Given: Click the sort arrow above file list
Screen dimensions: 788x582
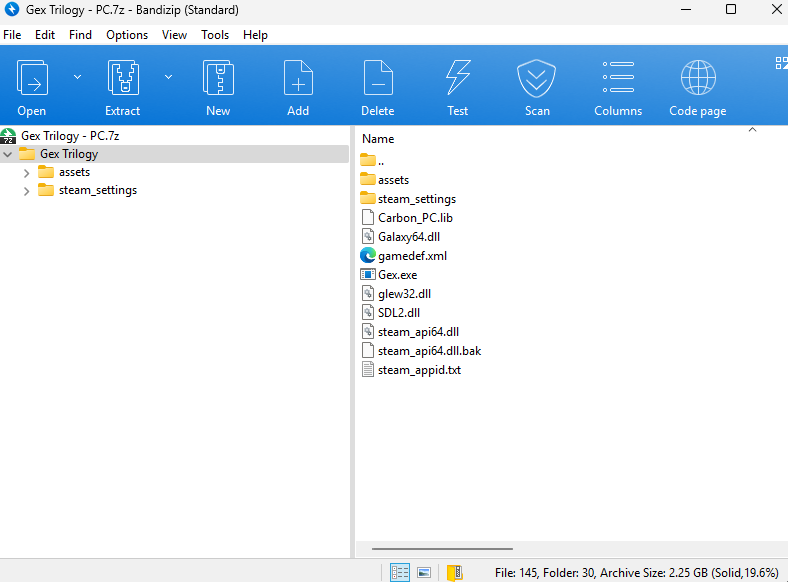Looking at the screenshot, I should click(752, 130).
